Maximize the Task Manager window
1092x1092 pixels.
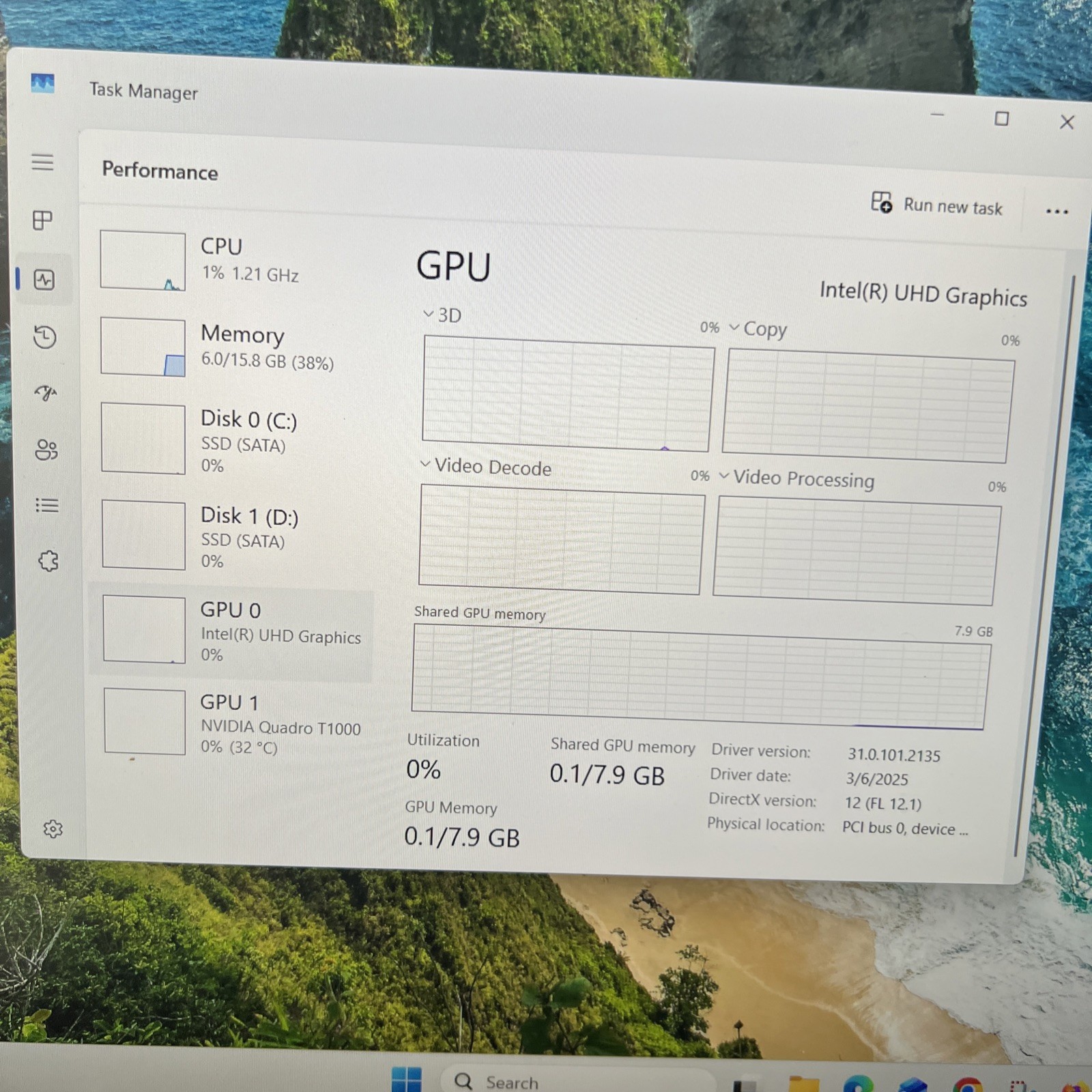(x=1001, y=119)
